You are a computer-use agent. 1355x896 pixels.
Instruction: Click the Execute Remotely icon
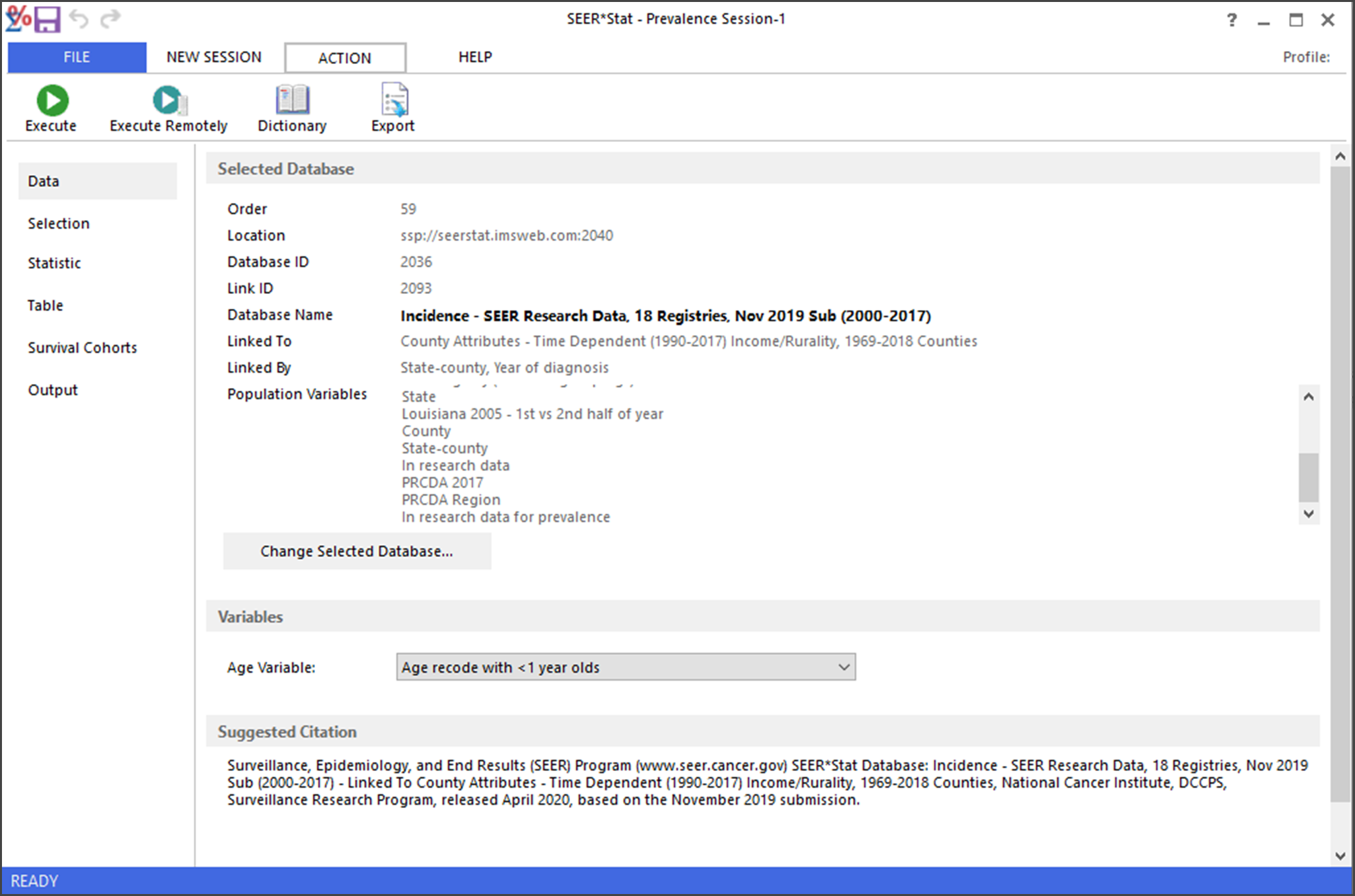point(169,100)
